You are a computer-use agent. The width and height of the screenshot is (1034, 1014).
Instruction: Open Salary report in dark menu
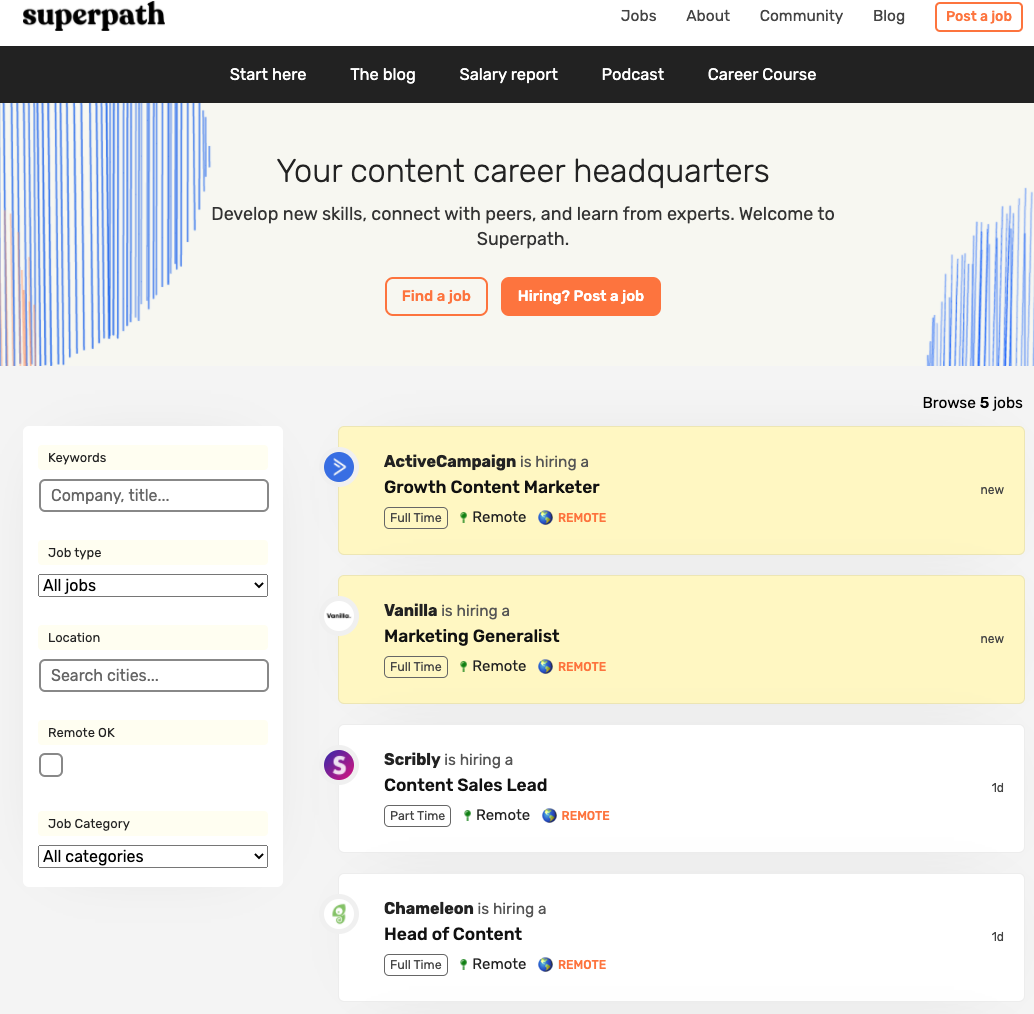(508, 75)
